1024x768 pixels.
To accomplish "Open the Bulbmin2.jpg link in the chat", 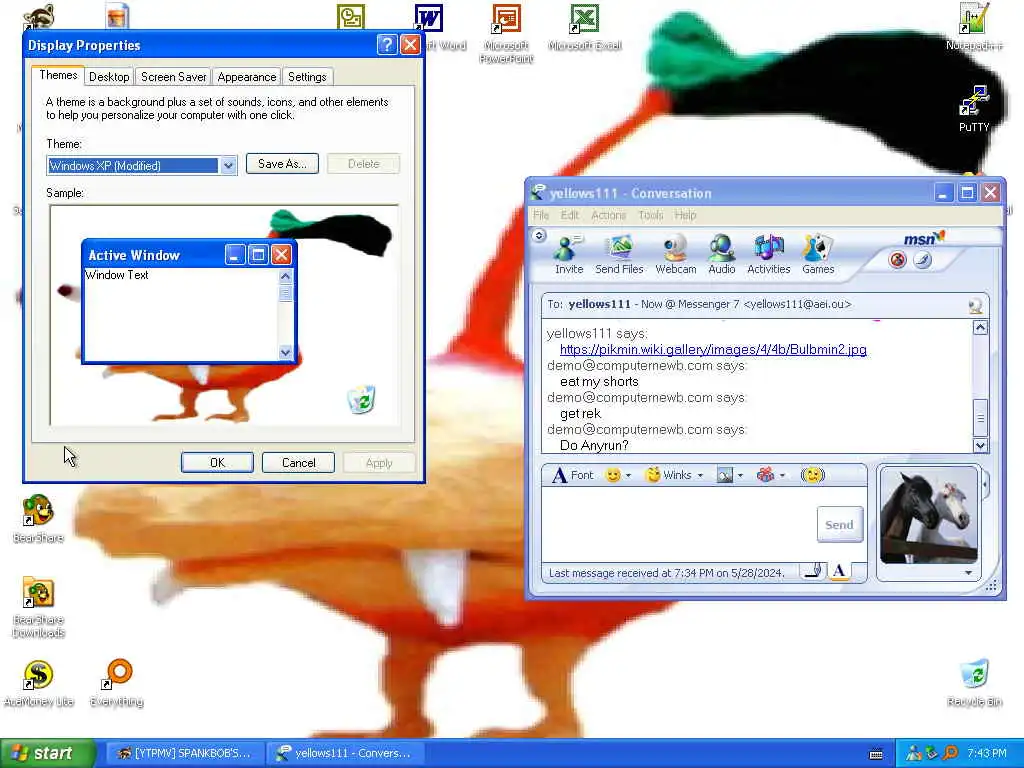I will pos(713,349).
